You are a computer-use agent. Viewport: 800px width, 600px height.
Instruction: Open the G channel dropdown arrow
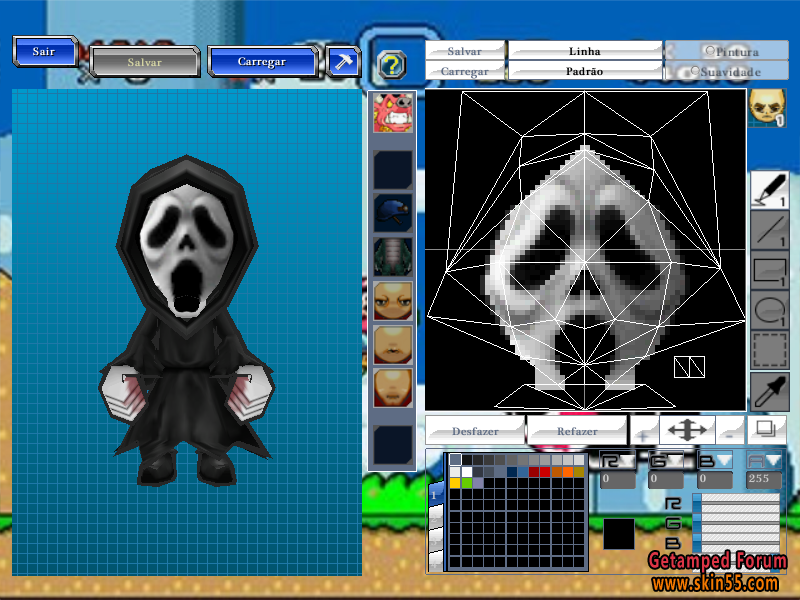pyautogui.click(x=676, y=461)
